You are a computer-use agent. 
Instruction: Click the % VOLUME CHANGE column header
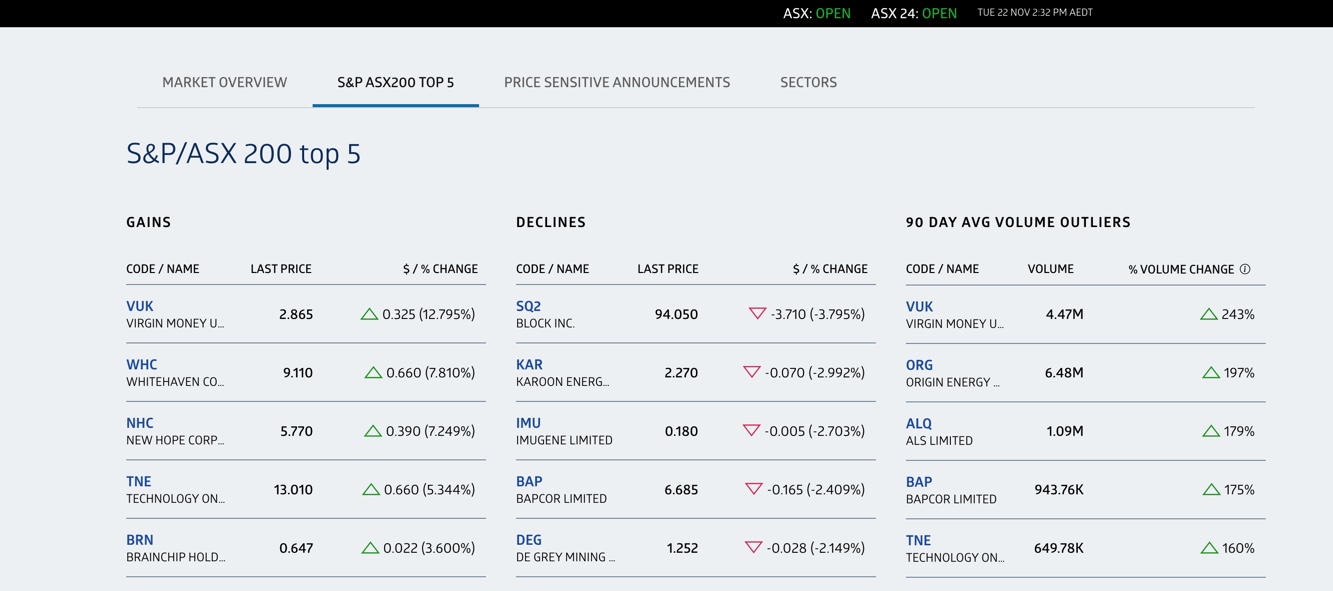point(1182,269)
